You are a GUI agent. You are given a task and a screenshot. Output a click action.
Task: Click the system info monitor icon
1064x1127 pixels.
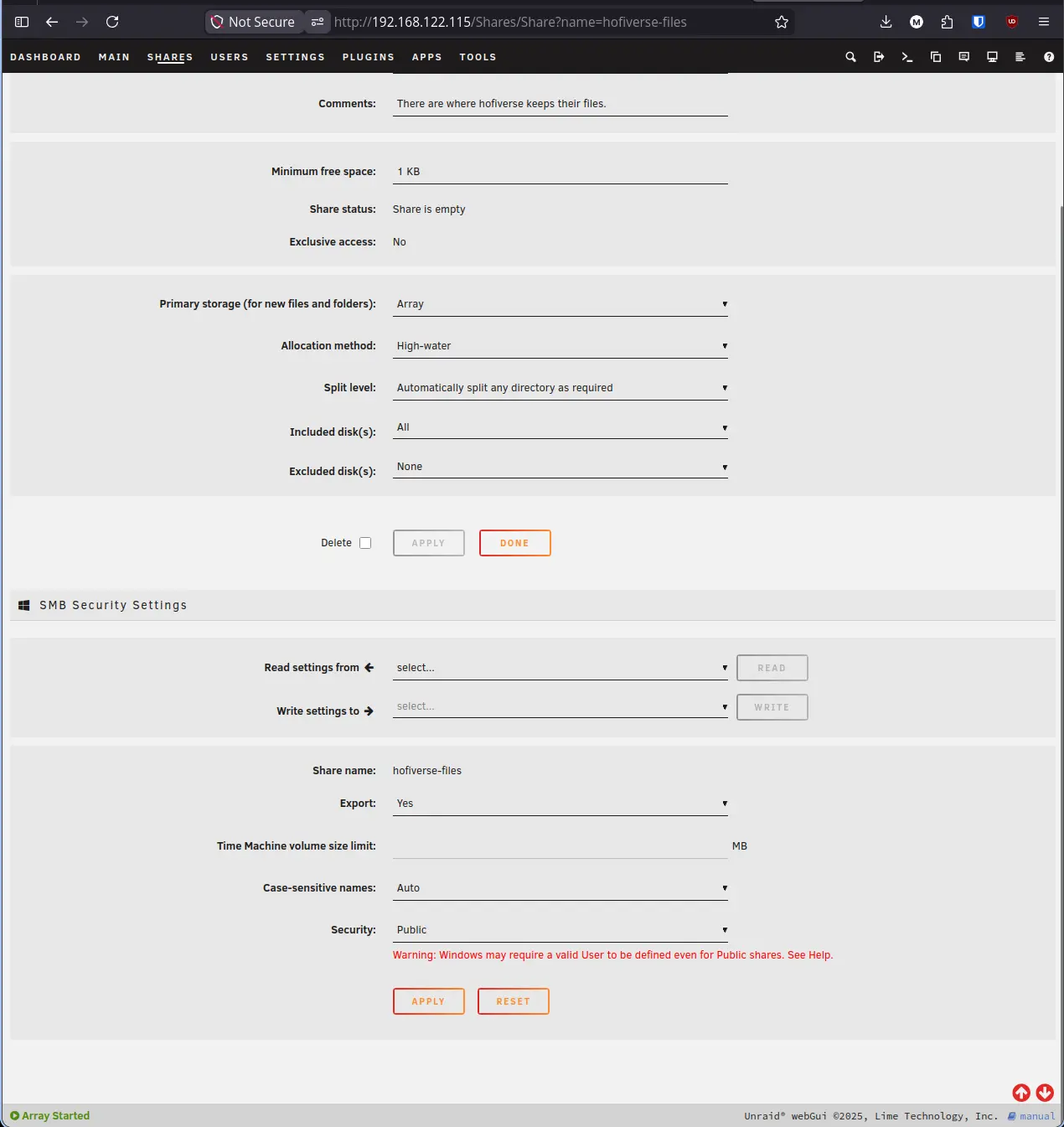click(992, 57)
